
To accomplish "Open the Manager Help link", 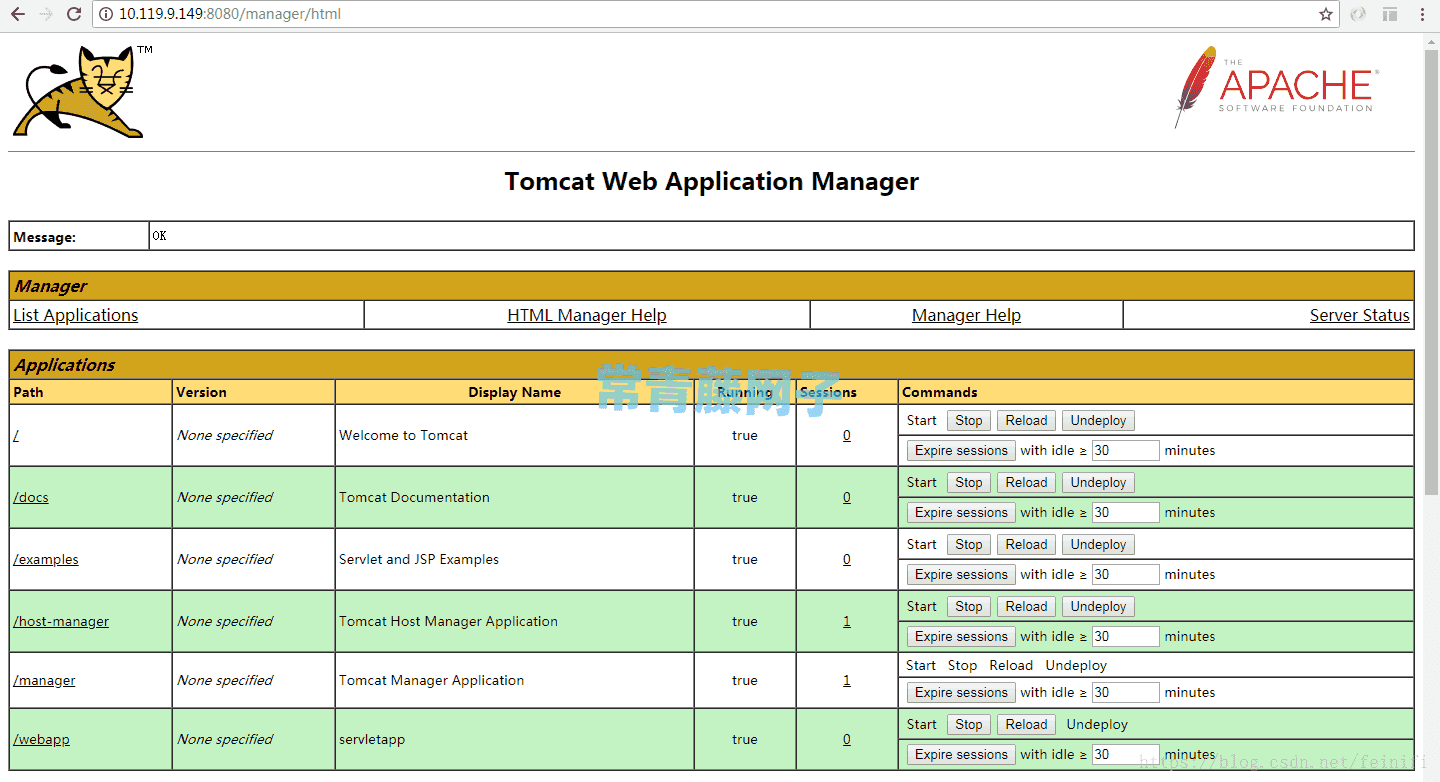I will pos(966,315).
